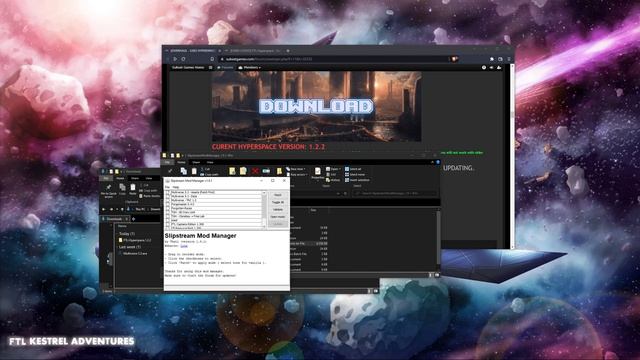
Task: Click search box in front Explorer window
Action: [x=394, y=193]
